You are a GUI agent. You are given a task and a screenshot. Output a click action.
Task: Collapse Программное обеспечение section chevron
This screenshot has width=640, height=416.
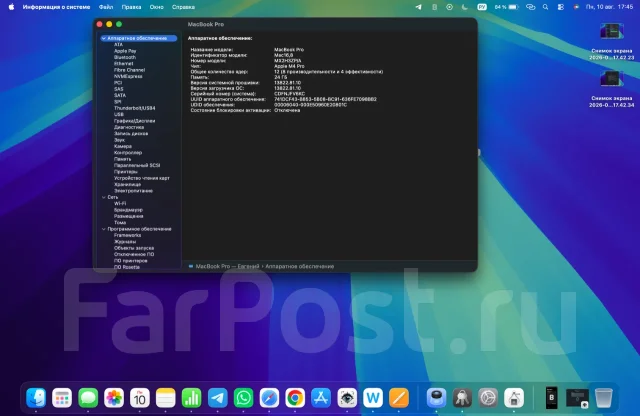(104, 229)
